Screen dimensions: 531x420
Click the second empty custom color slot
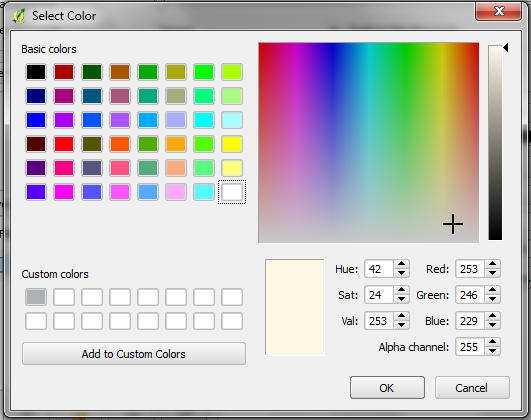tap(92, 297)
